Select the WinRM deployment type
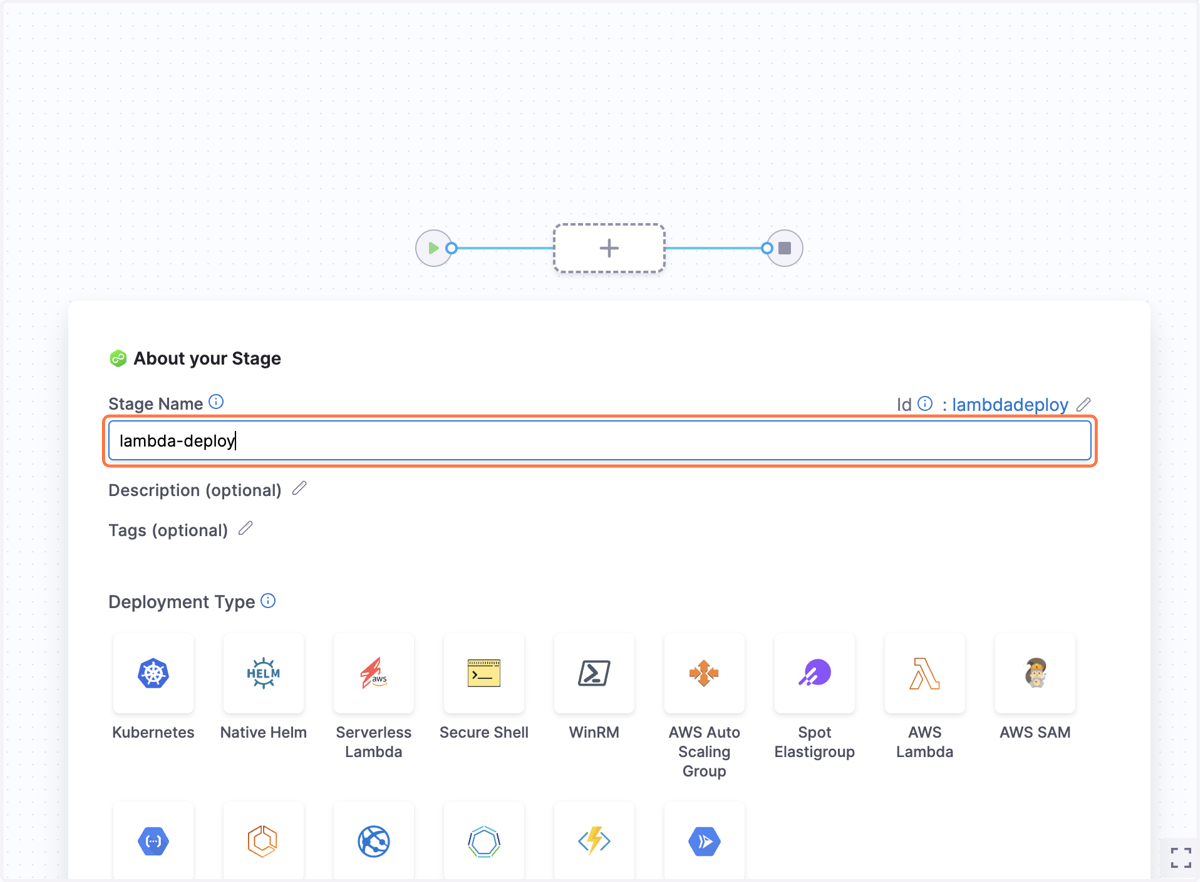The width and height of the screenshot is (1200, 882). (x=594, y=673)
